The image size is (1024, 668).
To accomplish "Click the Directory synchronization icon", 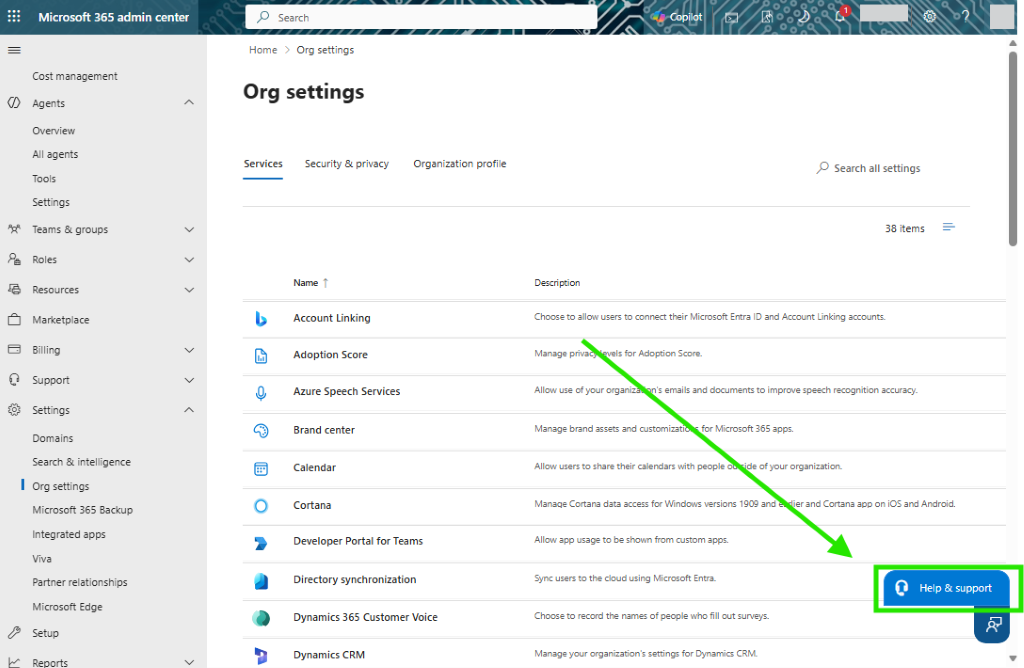I will pos(261,581).
